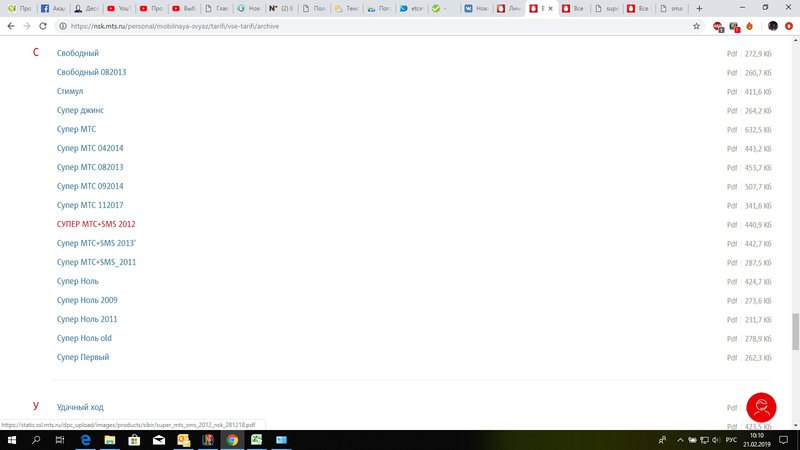Image resolution: width=800 pixels, height=450 pixels.
Task: Open the clock showing 10:10
Action: 757,440
